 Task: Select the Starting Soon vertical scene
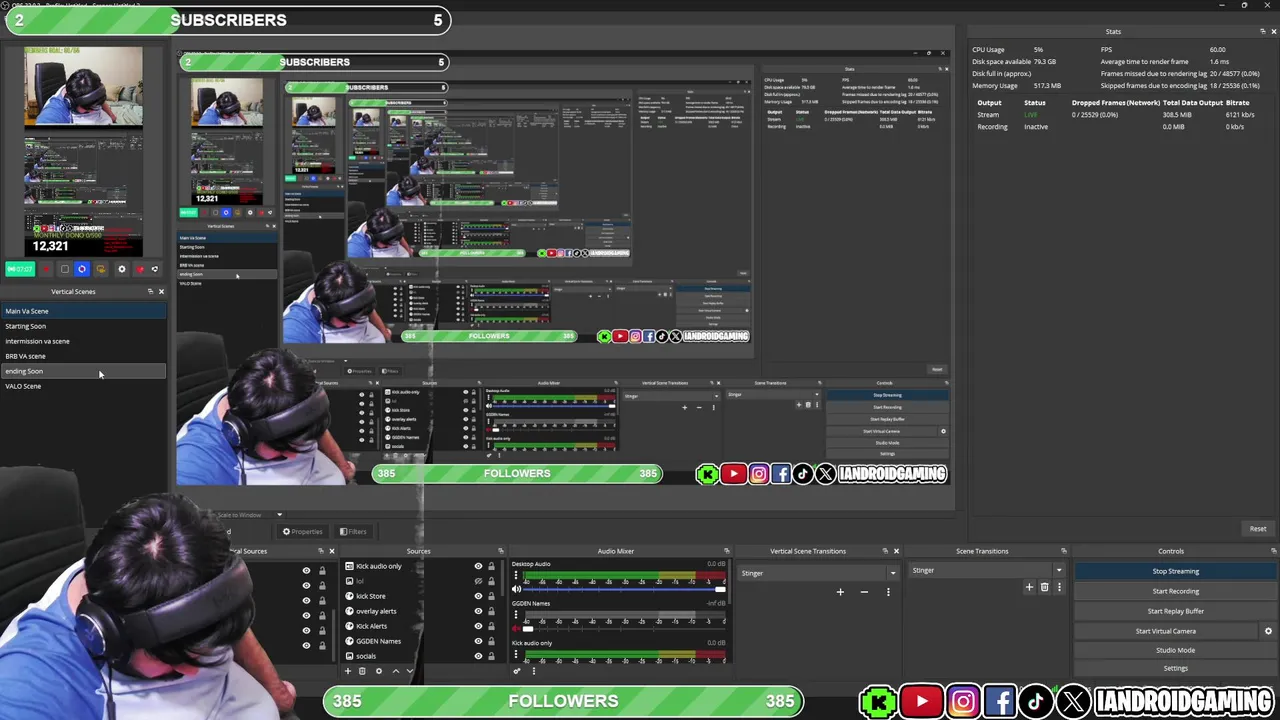click(83, 326)
